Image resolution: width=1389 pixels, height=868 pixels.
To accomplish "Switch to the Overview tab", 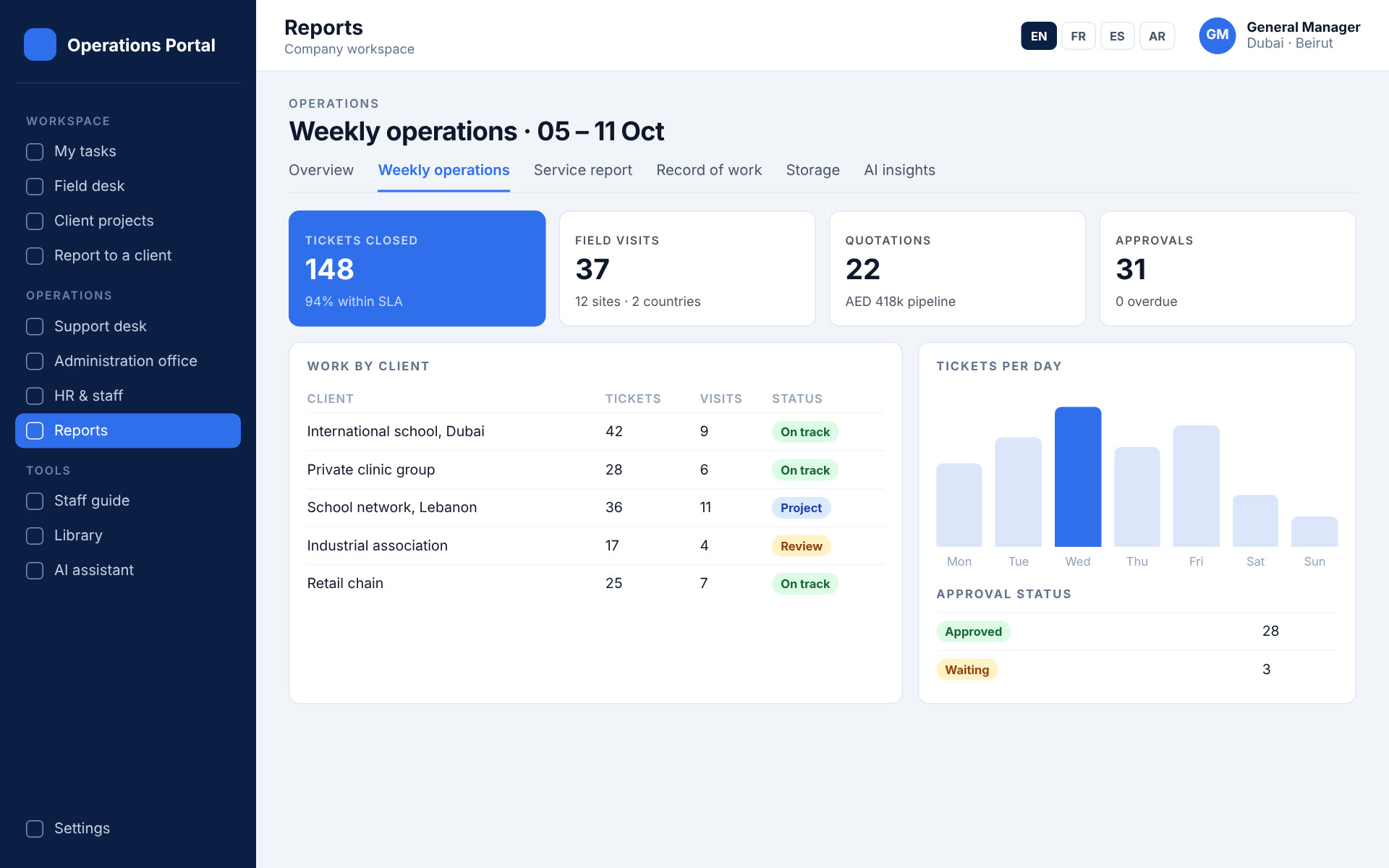I will pyautogui.click(x=321, y=170).
